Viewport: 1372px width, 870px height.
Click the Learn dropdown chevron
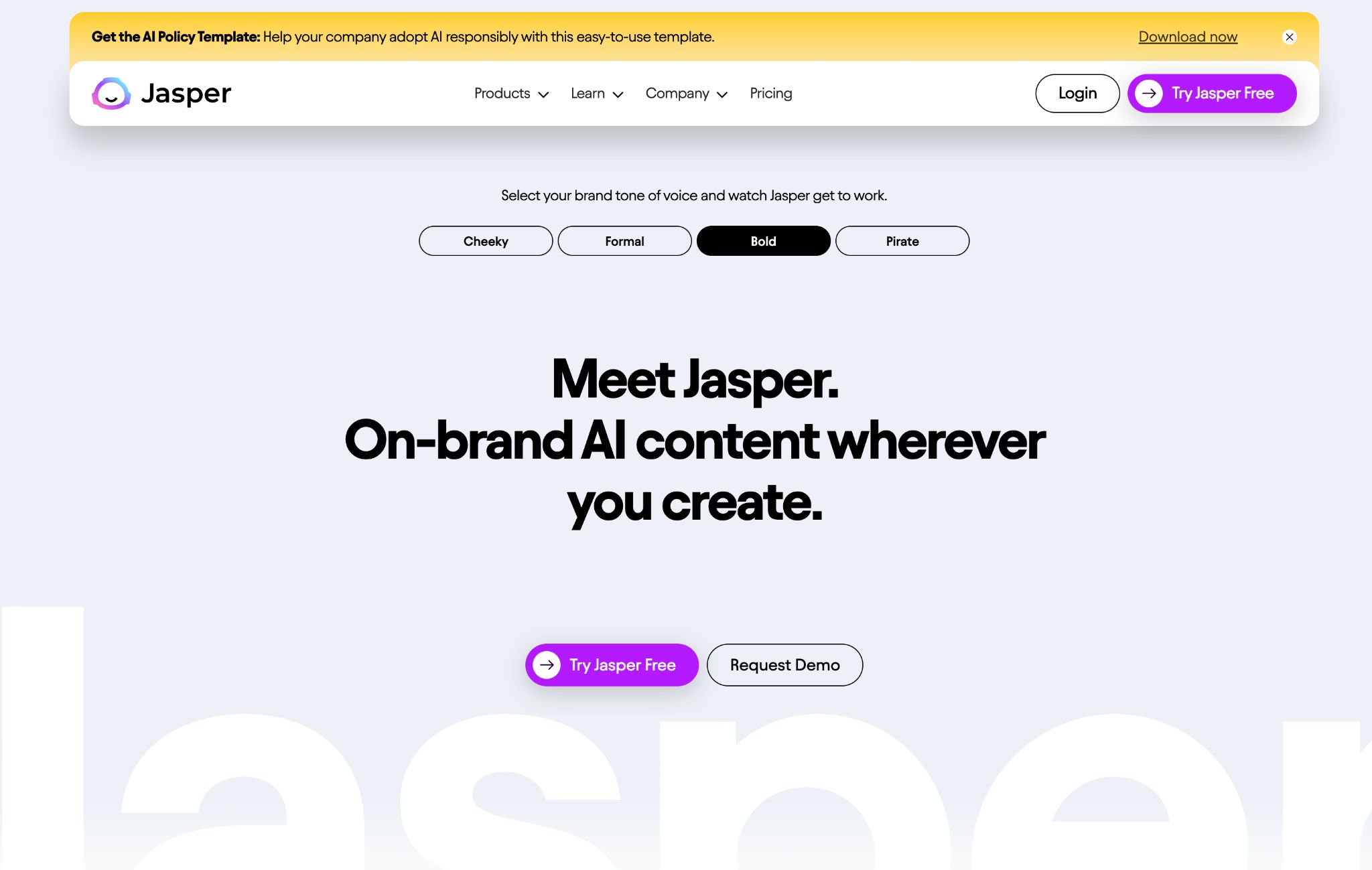point(618,93)
